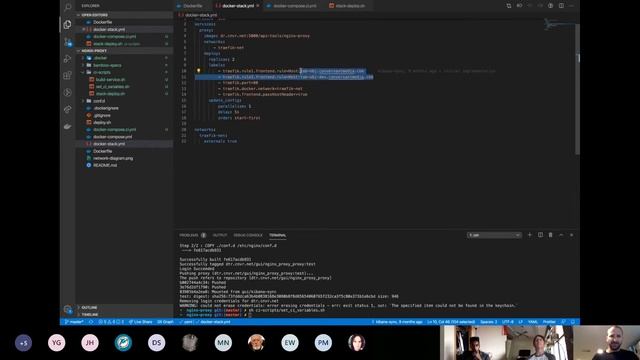The width and height of the screenshot is (640, 360).
Task: Switch to the Dockerfile editor tab
Action: 193,6
